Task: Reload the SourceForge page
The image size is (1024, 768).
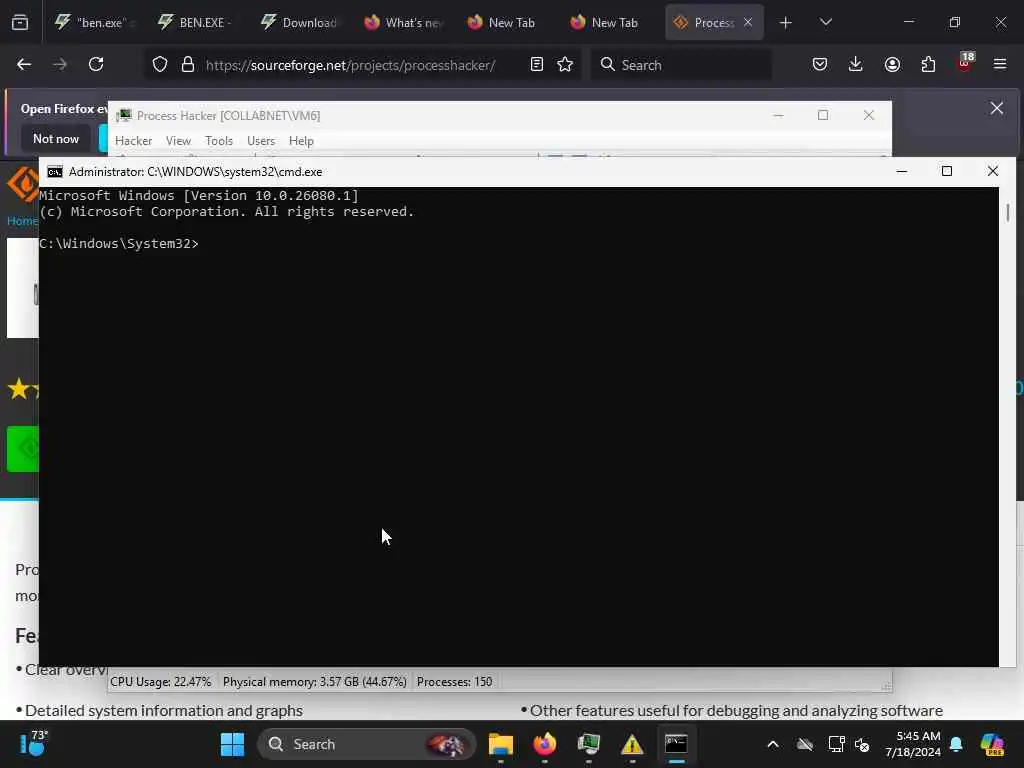Action: 96,64
